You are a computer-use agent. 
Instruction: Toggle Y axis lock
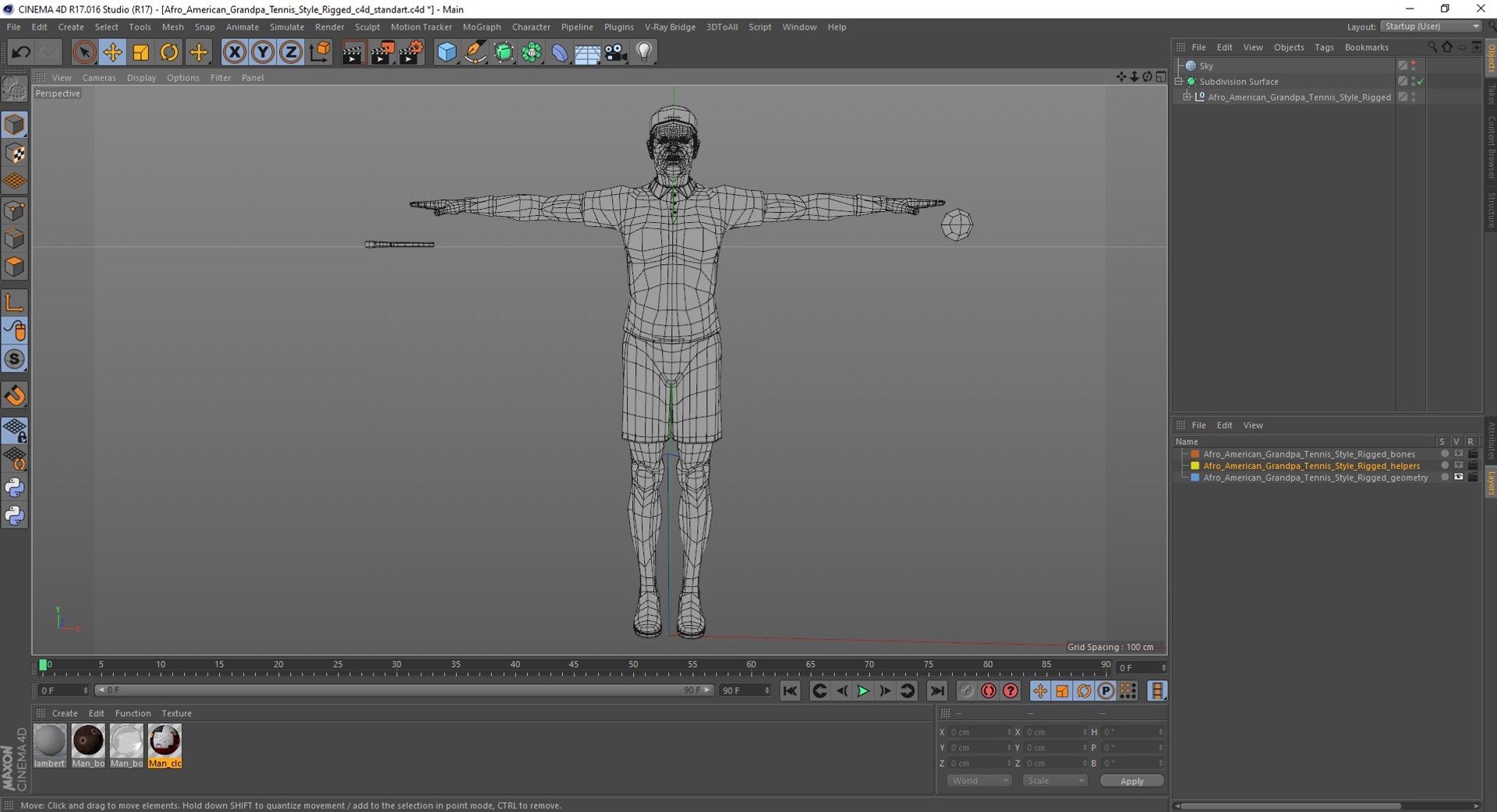coord(263,52)
